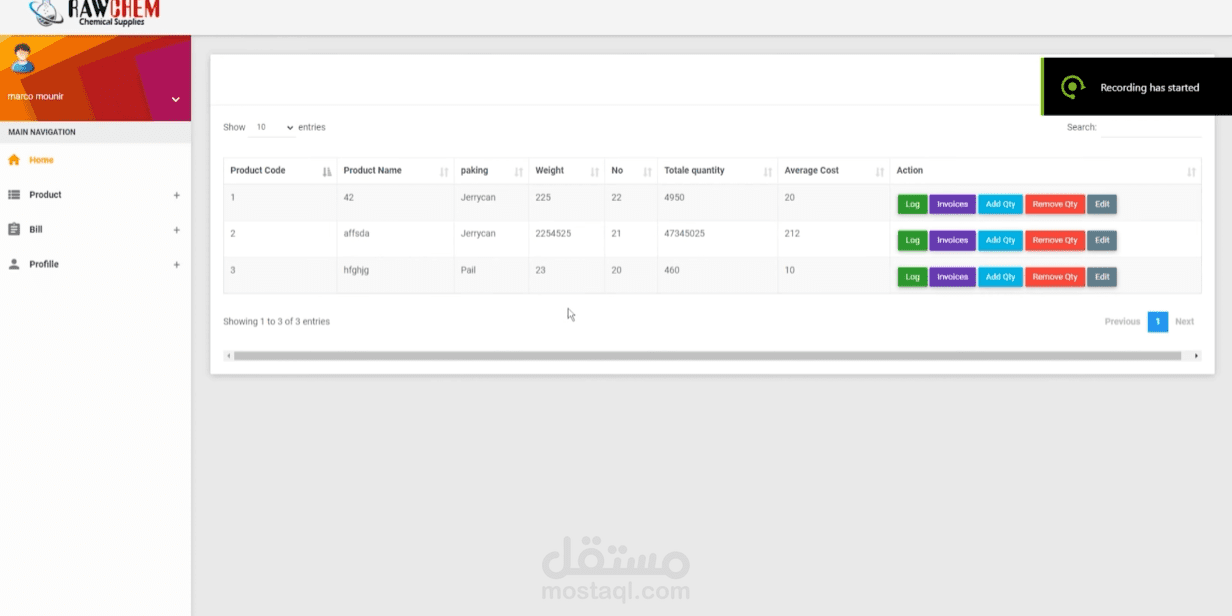Click the average cost cell 212
This screenshot has width=1232, height=616.
click(833, 240)
